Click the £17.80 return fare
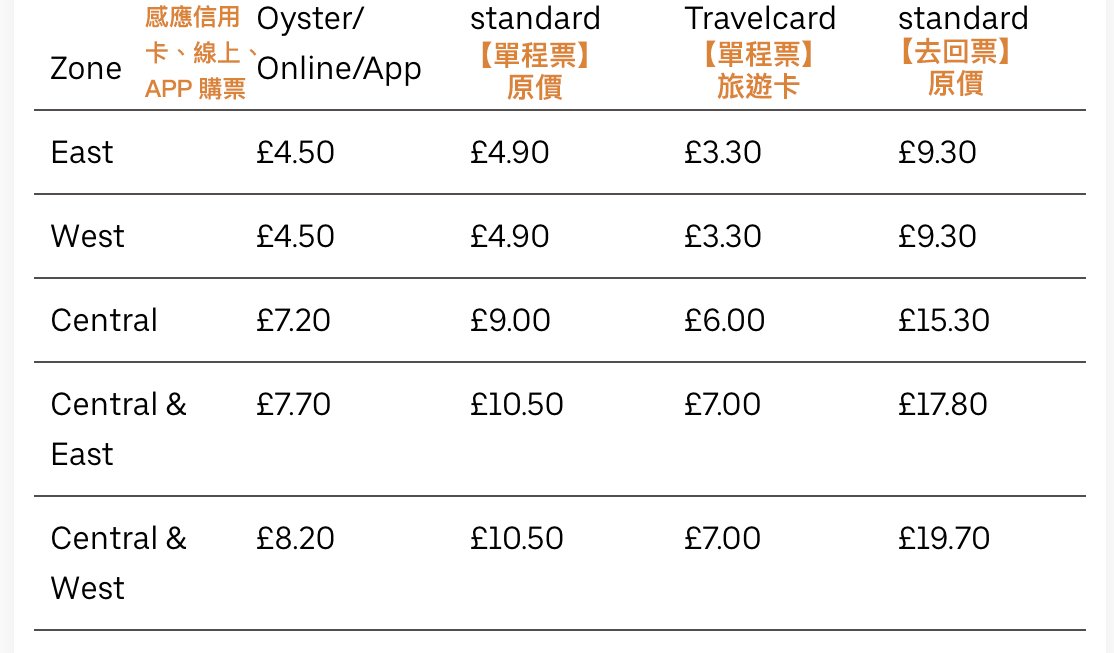 point(943,404)
